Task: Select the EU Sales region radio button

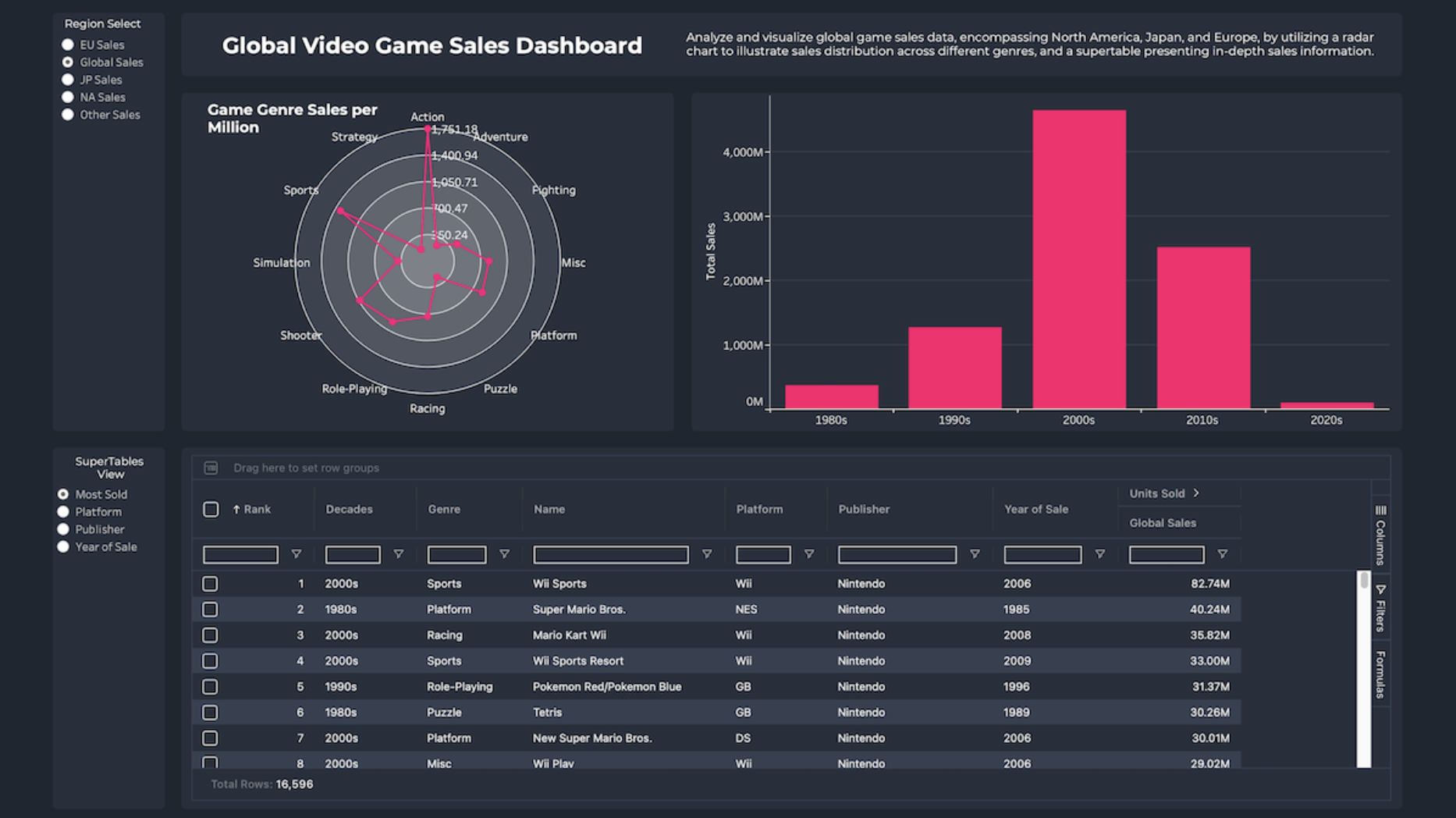Action: (x=68, y=45)
